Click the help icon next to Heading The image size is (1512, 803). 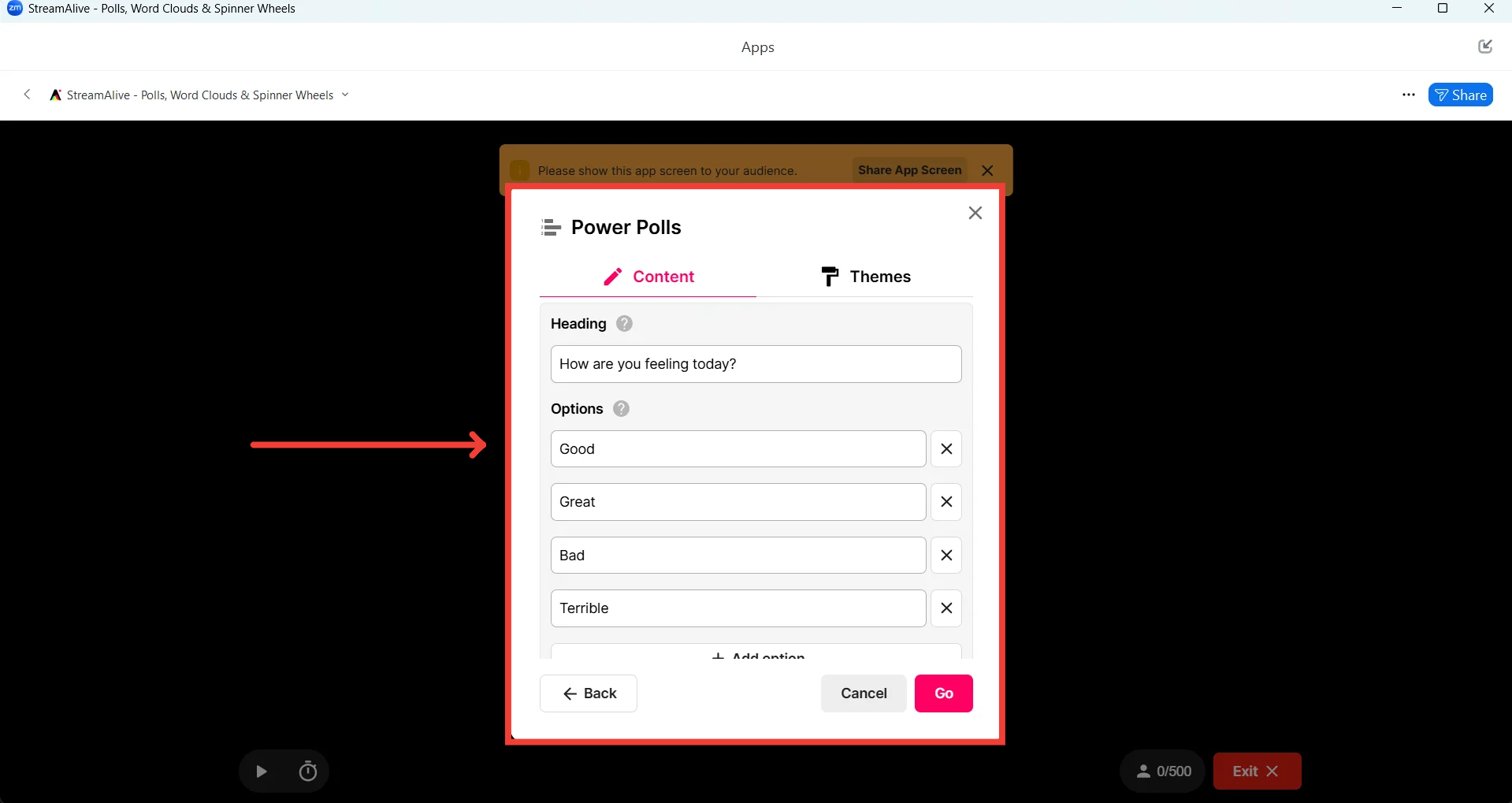coord(624,324)
